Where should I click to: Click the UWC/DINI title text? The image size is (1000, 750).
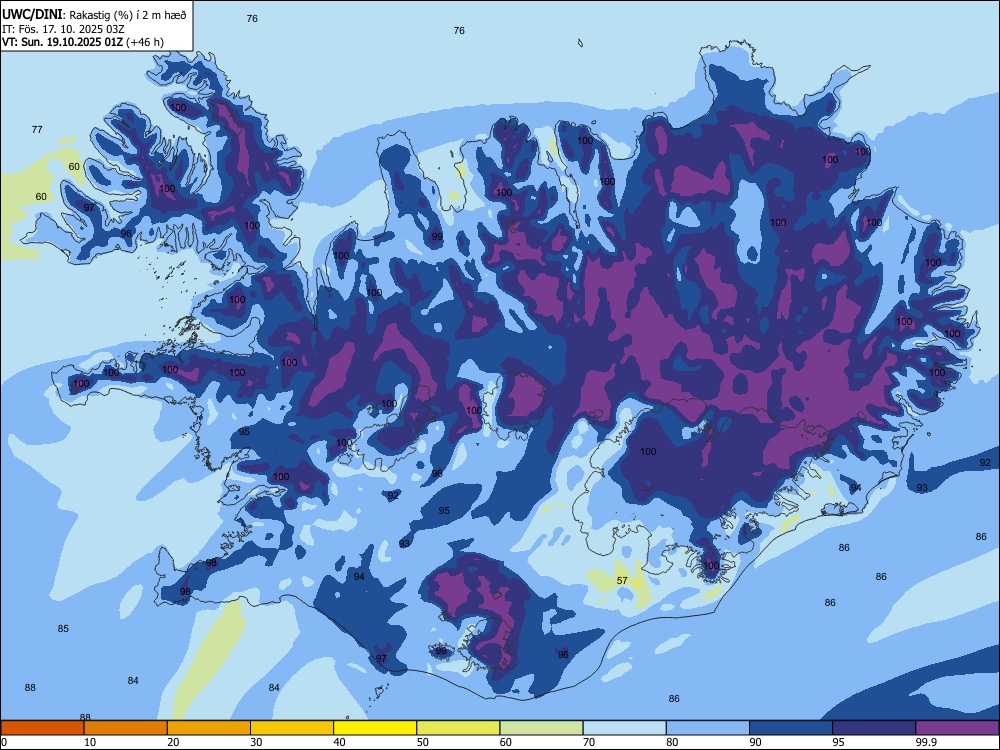coord(33,14)
